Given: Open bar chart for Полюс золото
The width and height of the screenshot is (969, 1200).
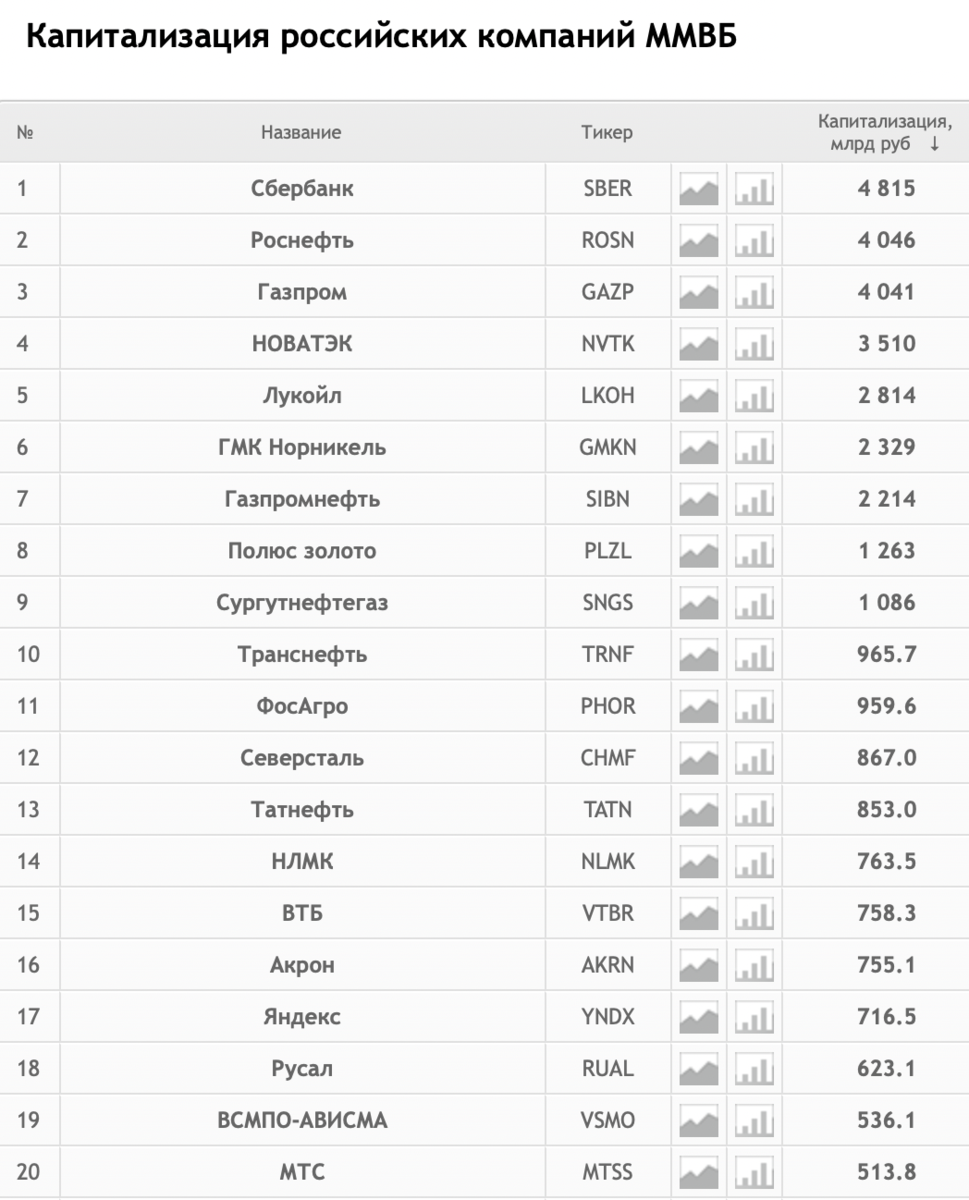Looking at the screenshot, I should [x=754, y=552].
